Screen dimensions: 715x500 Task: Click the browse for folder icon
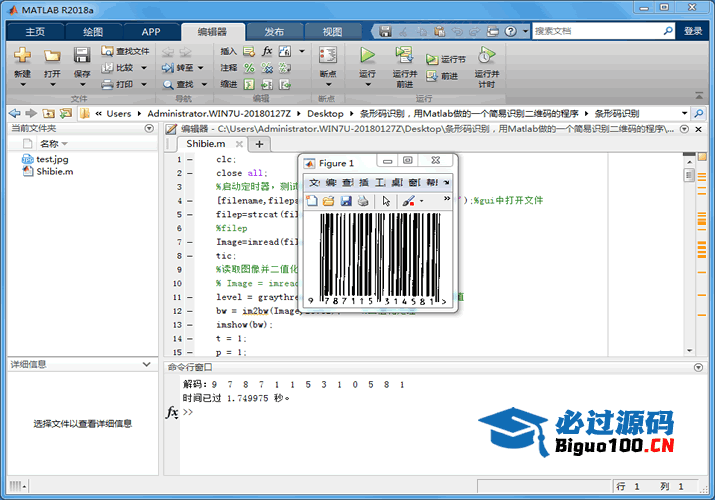(x=66, y=113)
